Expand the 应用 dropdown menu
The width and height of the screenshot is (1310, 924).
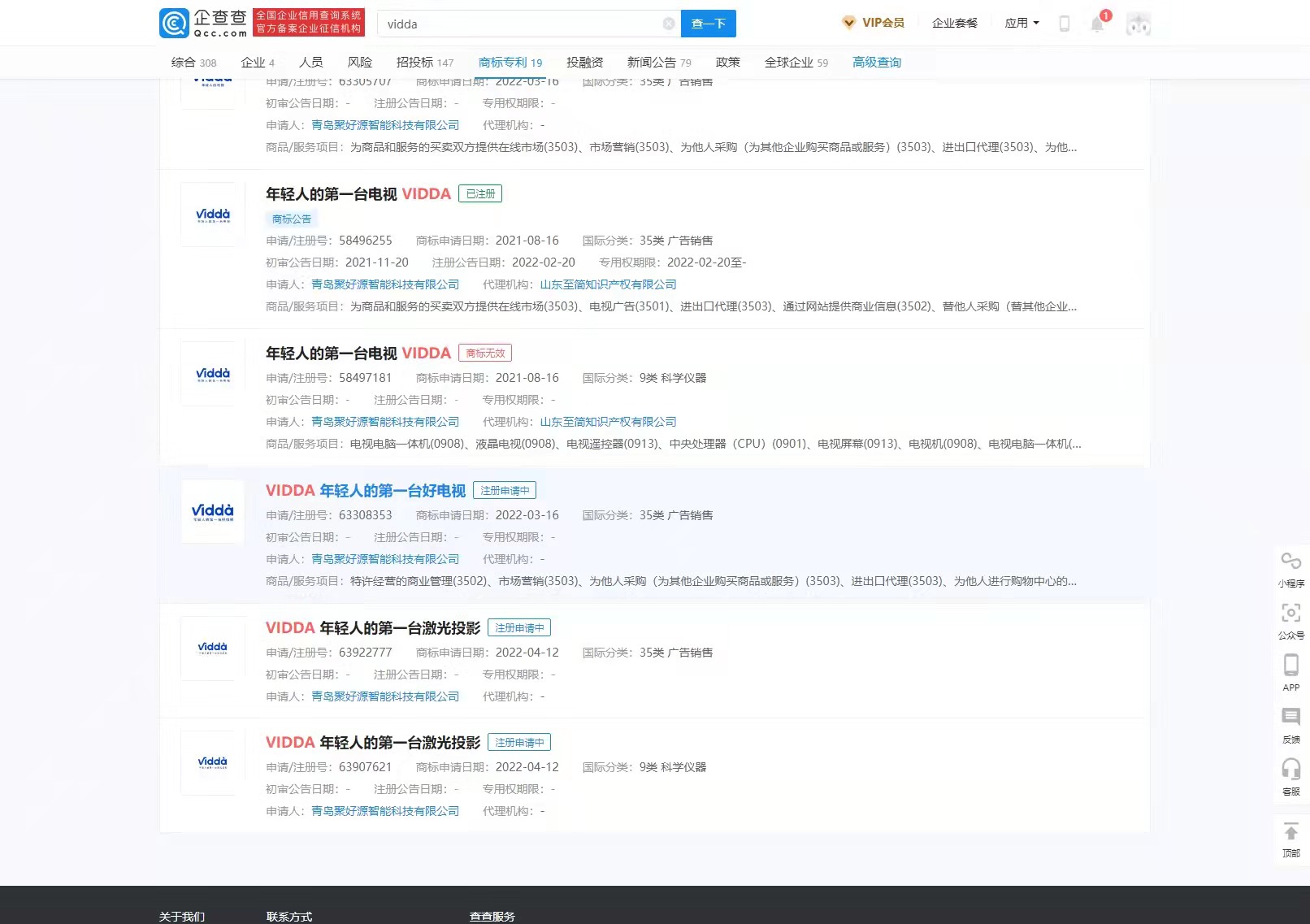pyautogui.click(x=1021, y=22)
